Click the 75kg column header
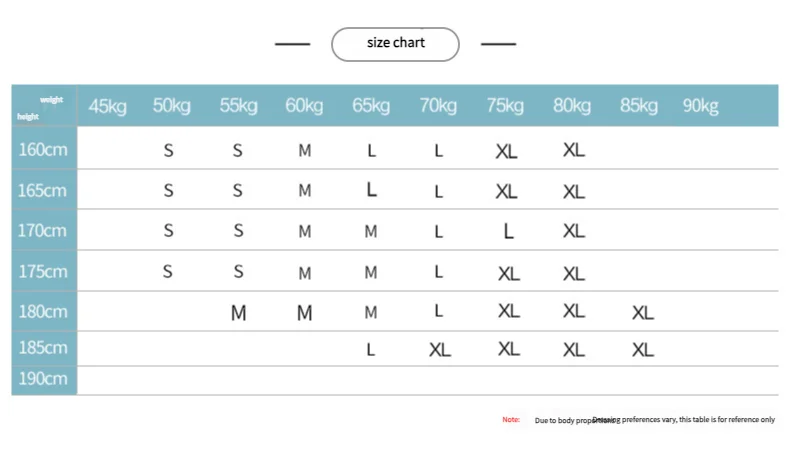This screenshot has width=791, height=456. (505, 106)
